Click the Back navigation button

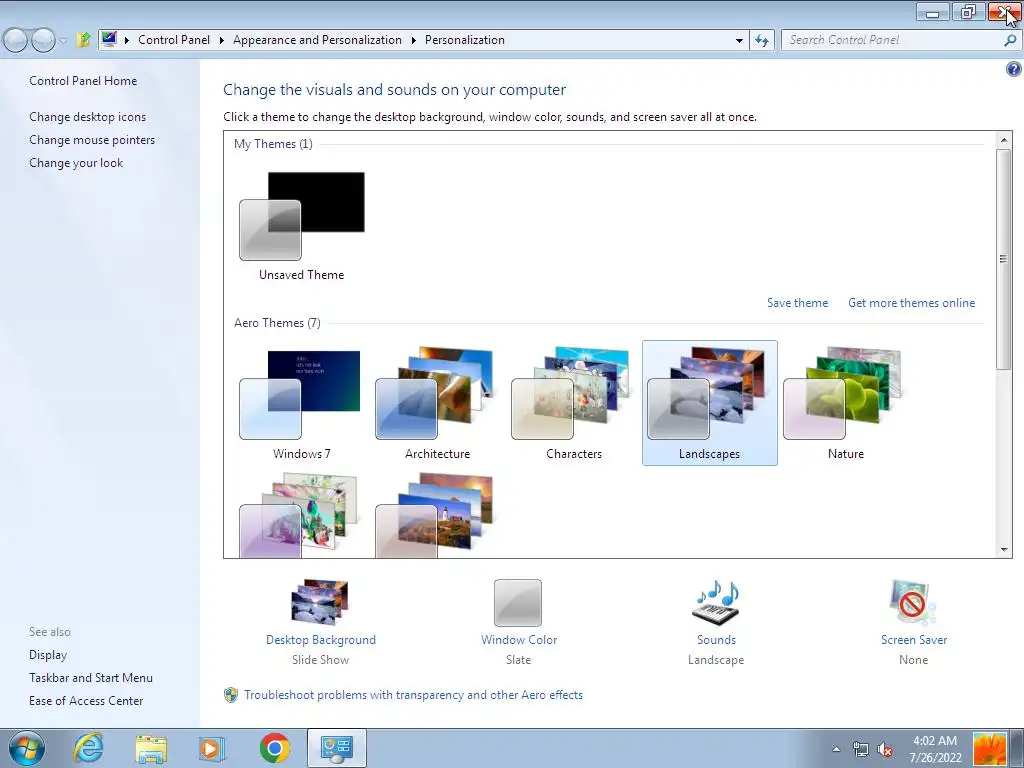pos(15,40)
